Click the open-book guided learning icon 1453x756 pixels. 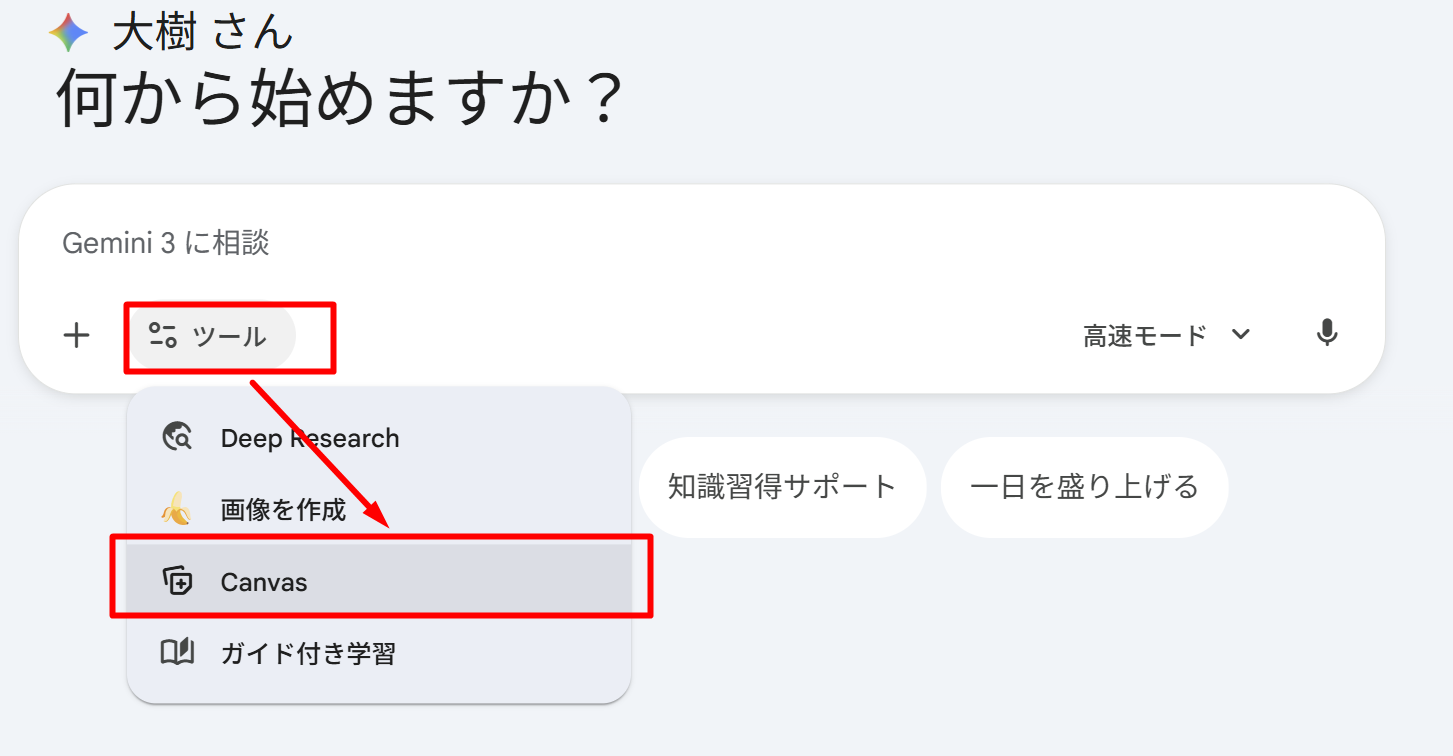(177, 654)
